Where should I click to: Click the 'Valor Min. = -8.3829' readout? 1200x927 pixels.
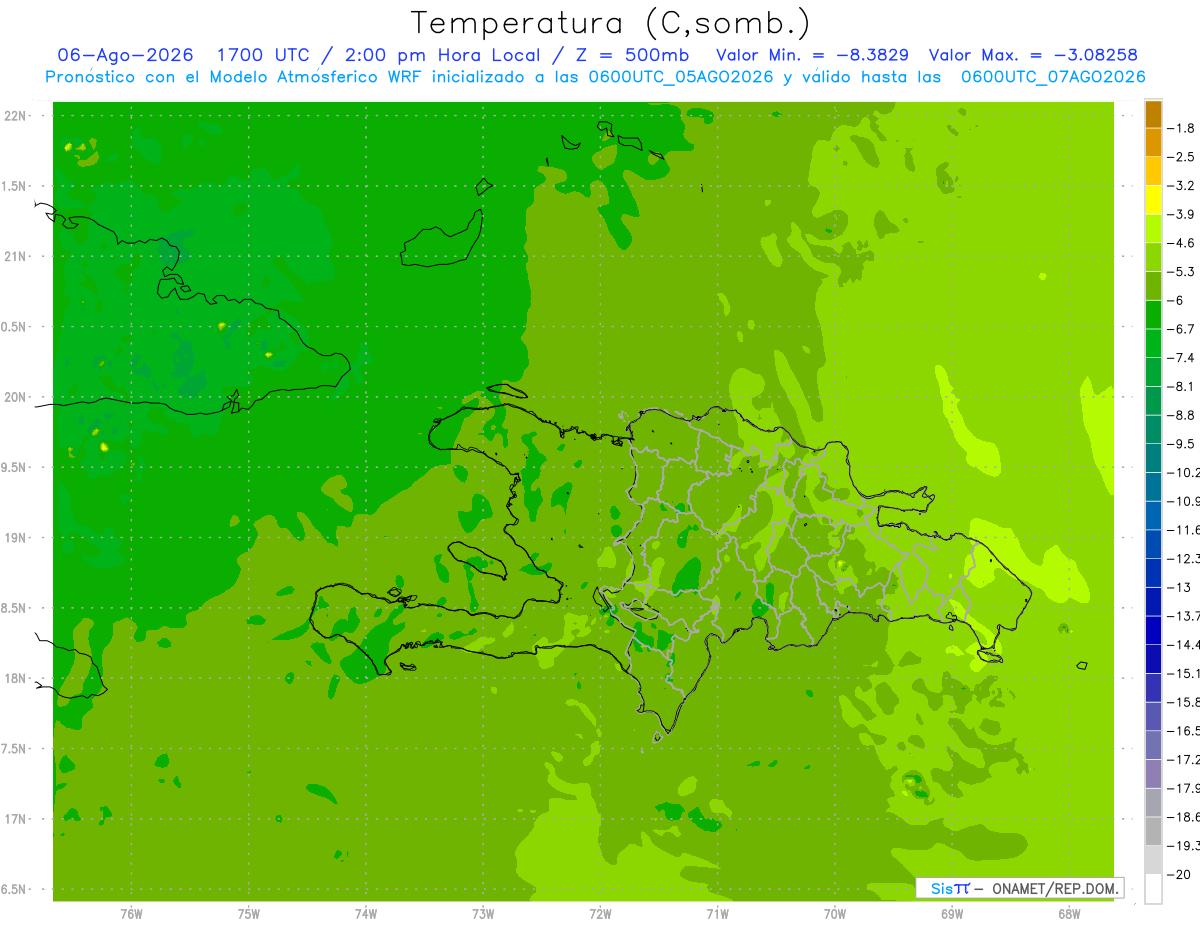click(x=813, y=55)
